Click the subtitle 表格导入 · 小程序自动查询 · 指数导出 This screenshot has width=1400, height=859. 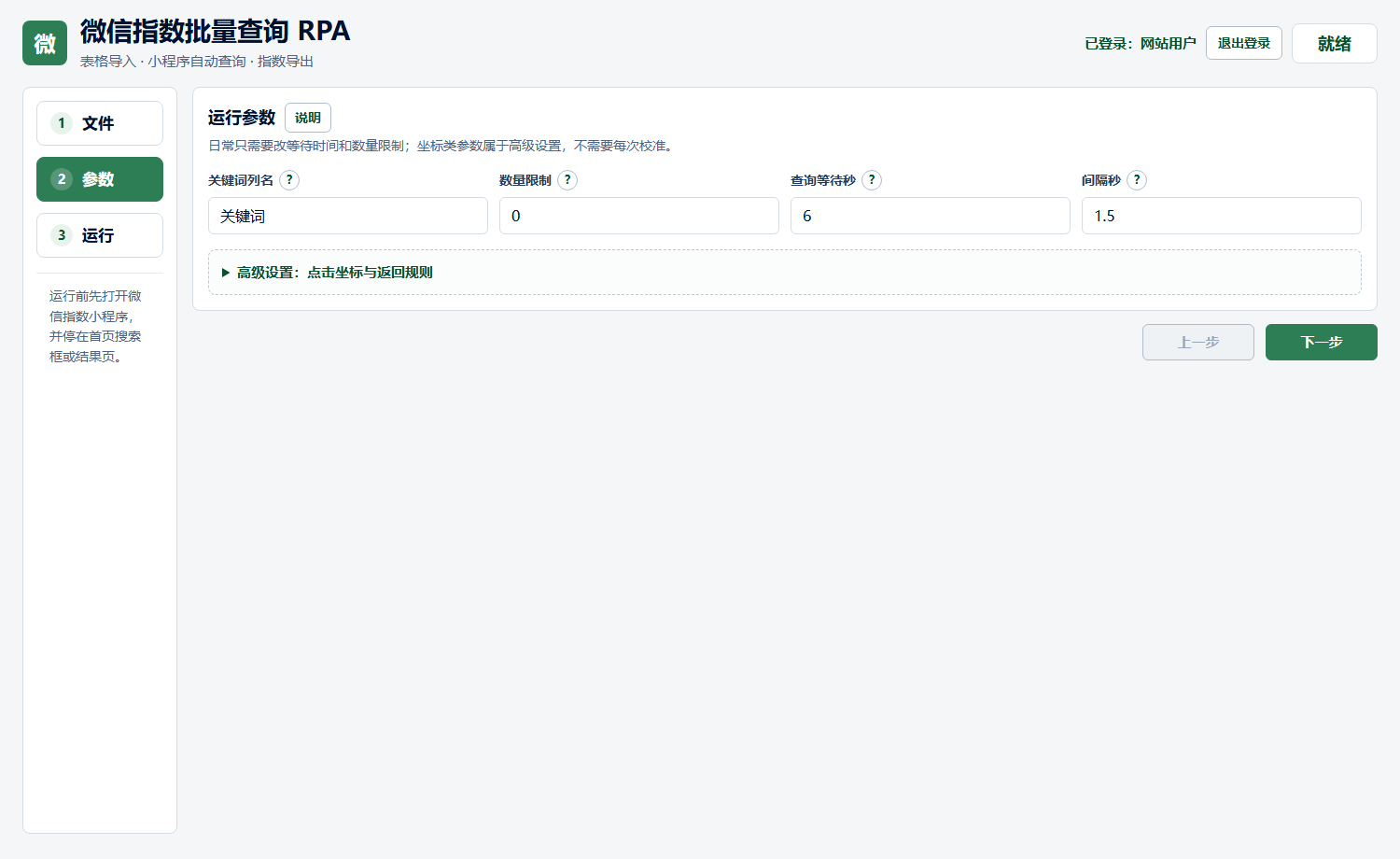click(x=197, y=62)
